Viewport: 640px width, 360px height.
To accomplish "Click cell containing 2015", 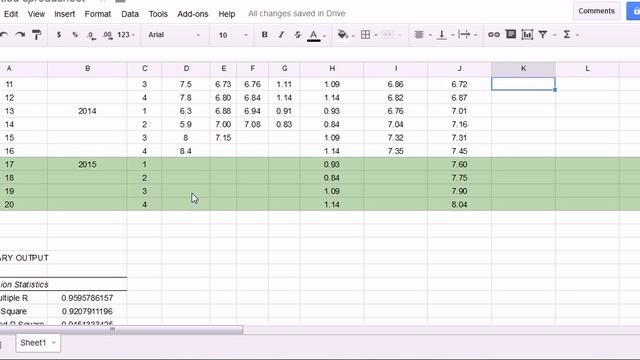I will [x=87, y=164].
